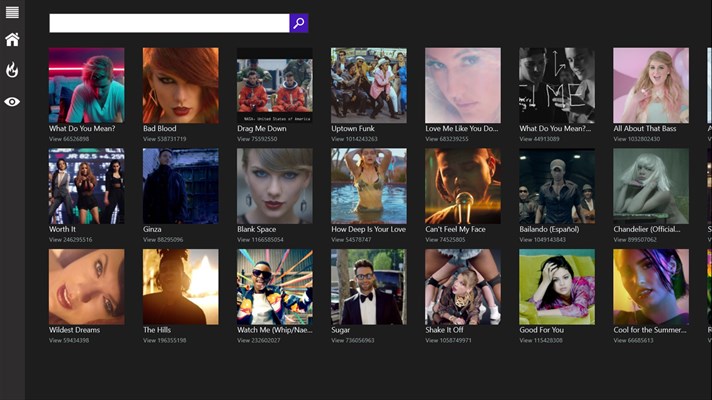The height and width of the screenshot is (400, 712).
Task: Click the How Deep Is Your Love title
Action: coord(368,229)
